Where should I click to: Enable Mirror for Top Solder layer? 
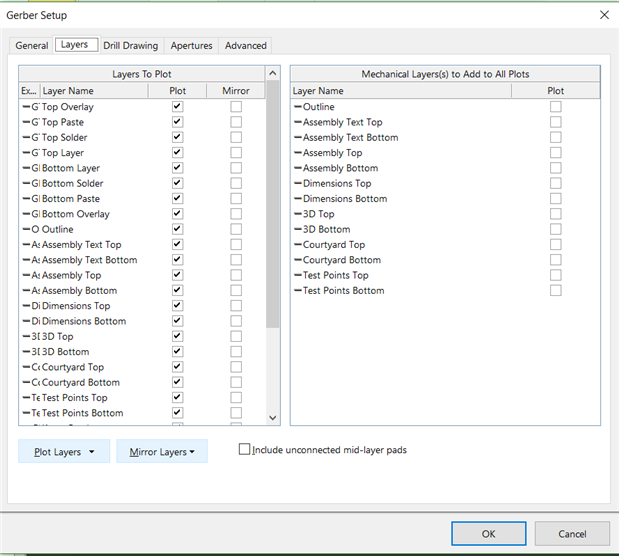tap(236, 137)
